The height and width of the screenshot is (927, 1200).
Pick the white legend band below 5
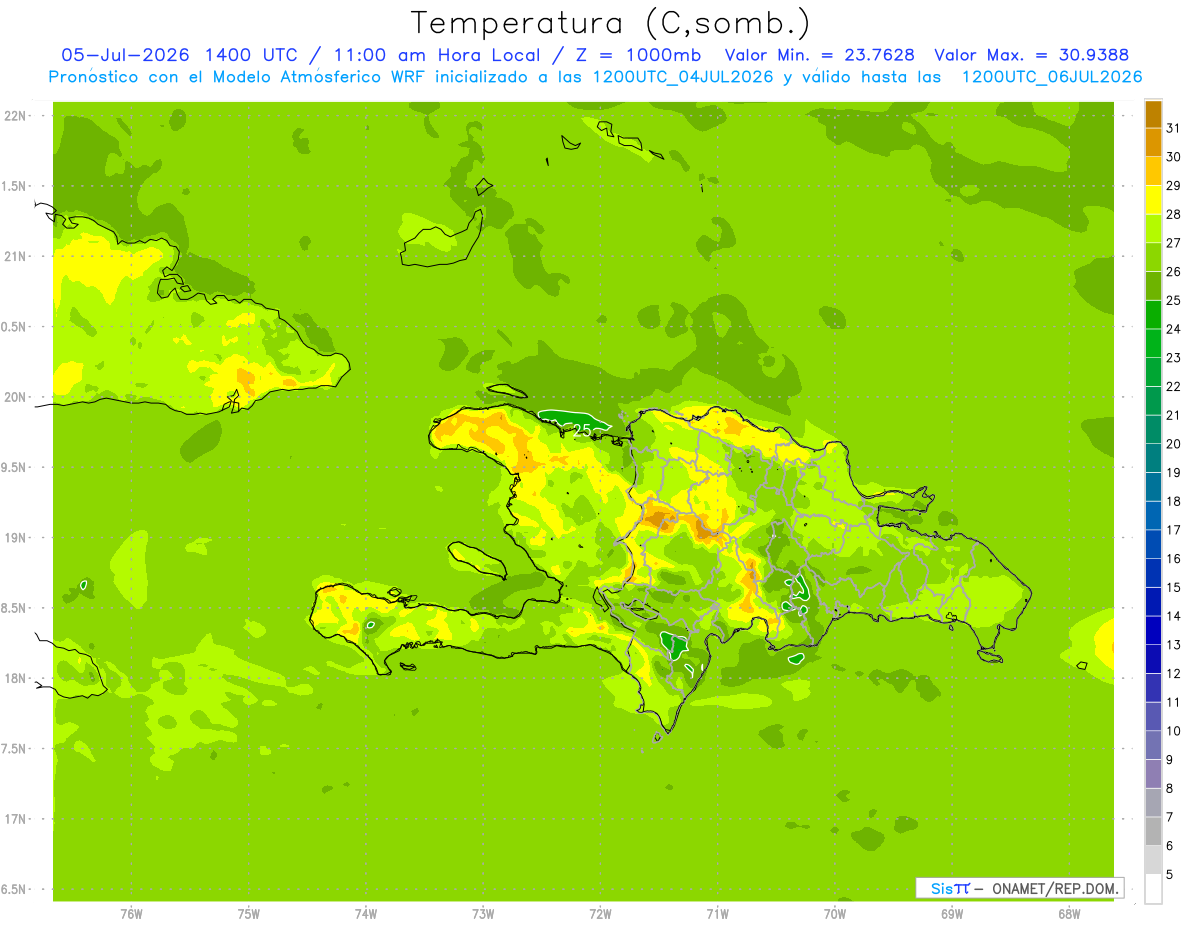(1153, 888)
